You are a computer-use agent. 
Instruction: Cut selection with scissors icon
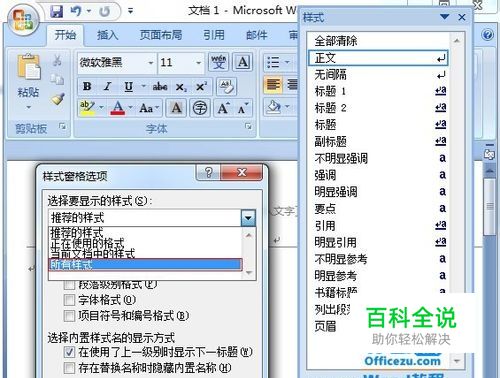tap(57, 60)
